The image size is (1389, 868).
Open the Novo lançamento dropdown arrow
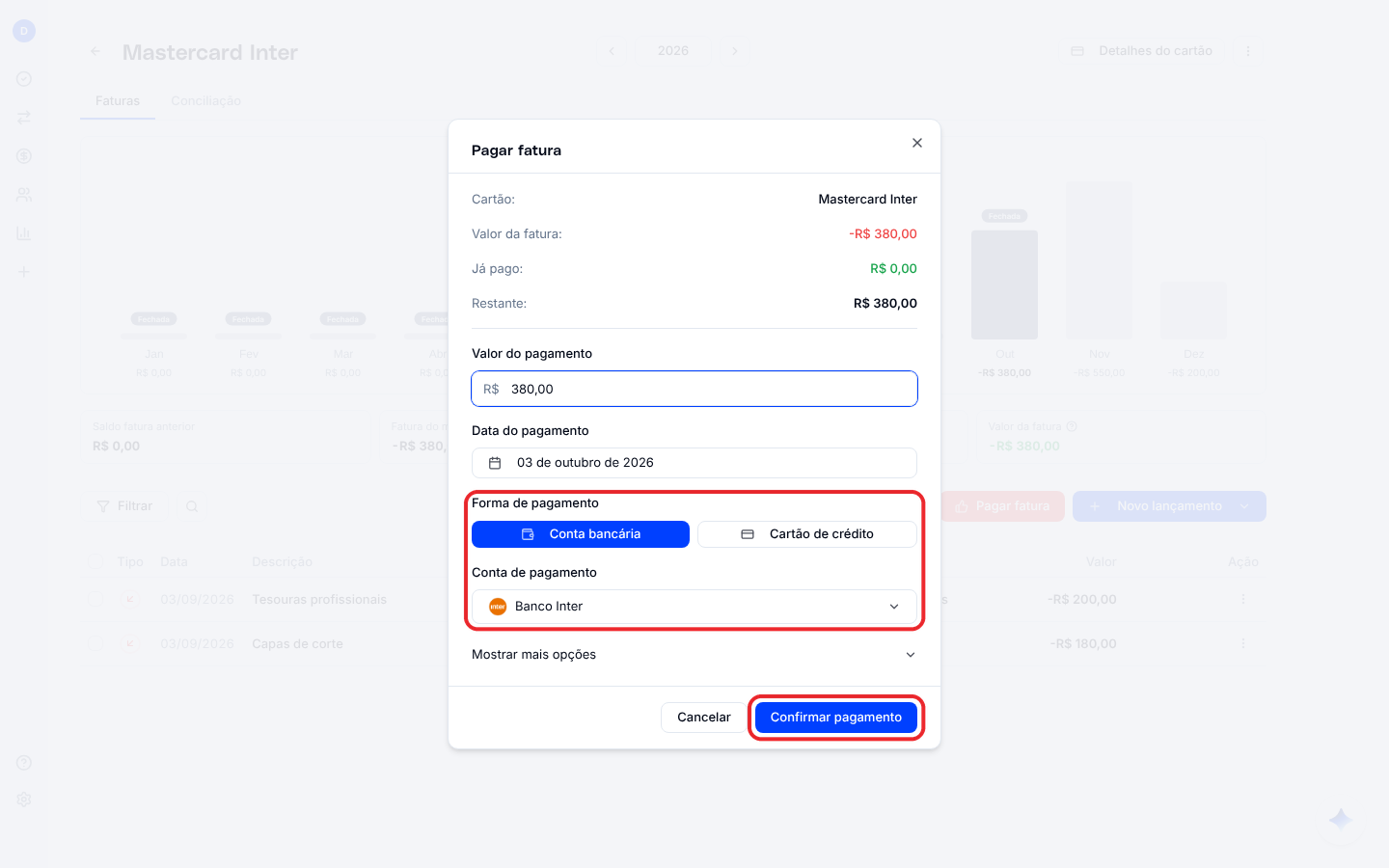point(1244,506)
